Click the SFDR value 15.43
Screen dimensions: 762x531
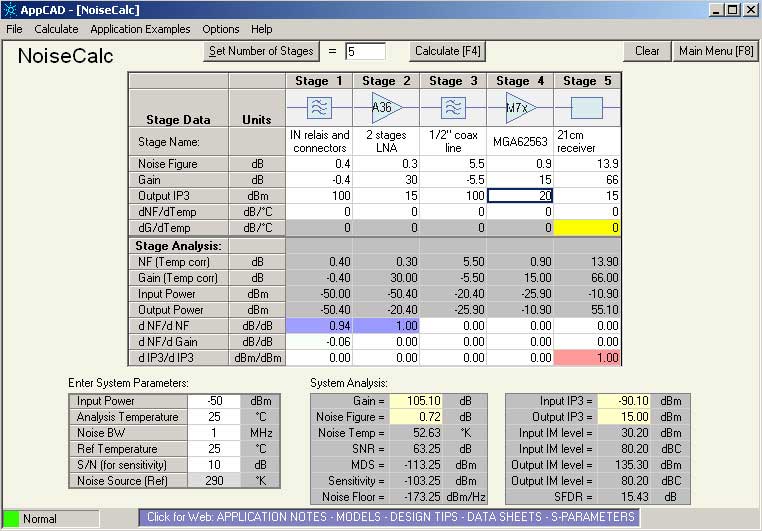[623, 497]
